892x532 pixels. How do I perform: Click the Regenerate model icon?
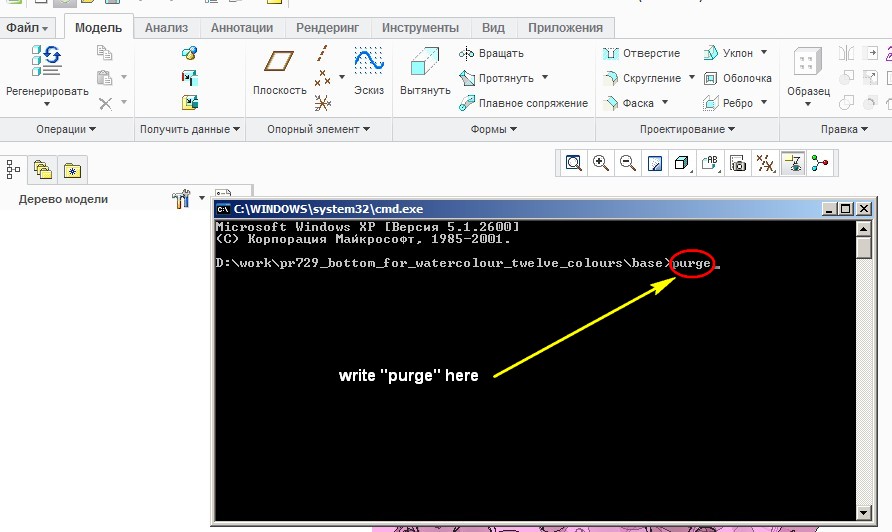pos(47,61)
